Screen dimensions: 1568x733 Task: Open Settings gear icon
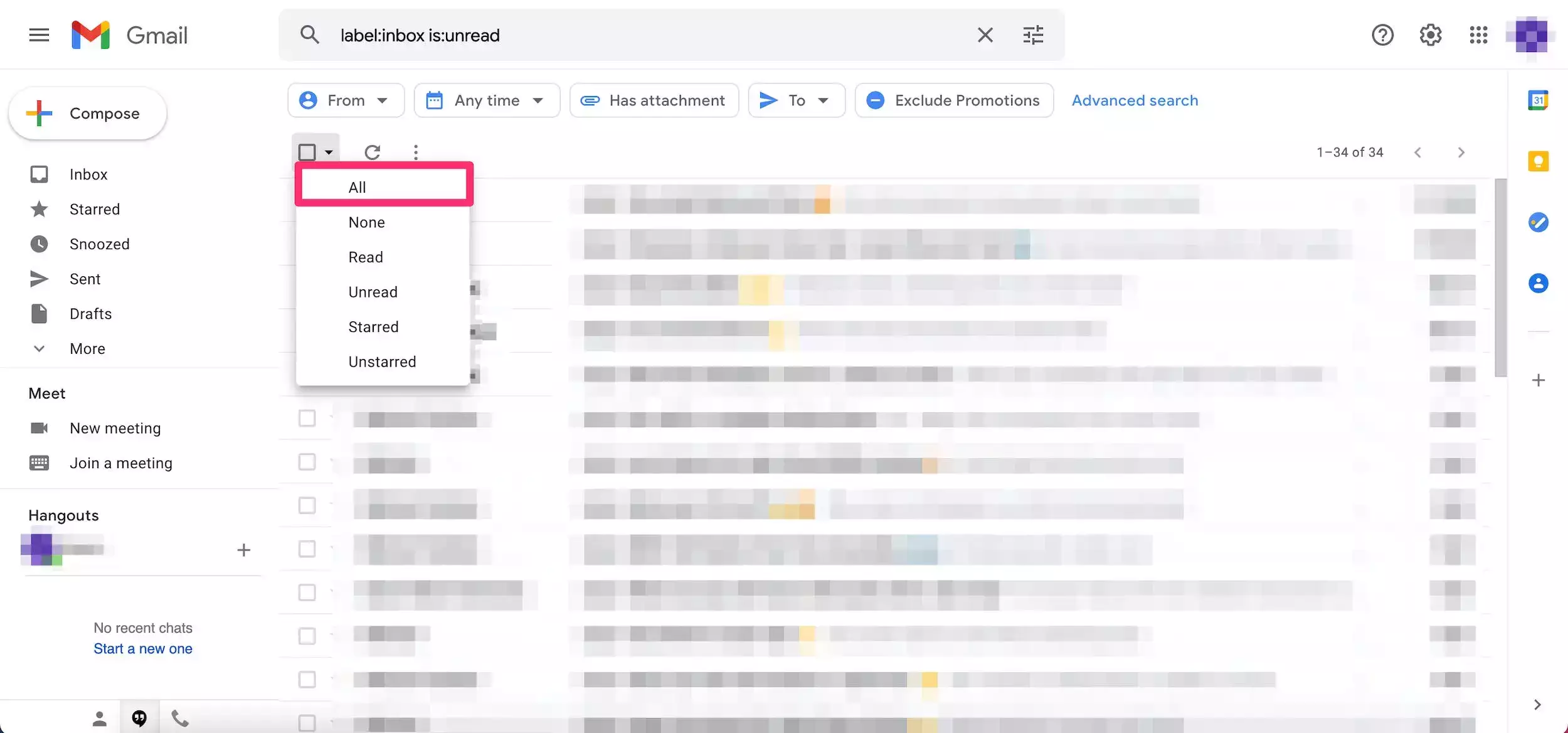pos(1431,35)
